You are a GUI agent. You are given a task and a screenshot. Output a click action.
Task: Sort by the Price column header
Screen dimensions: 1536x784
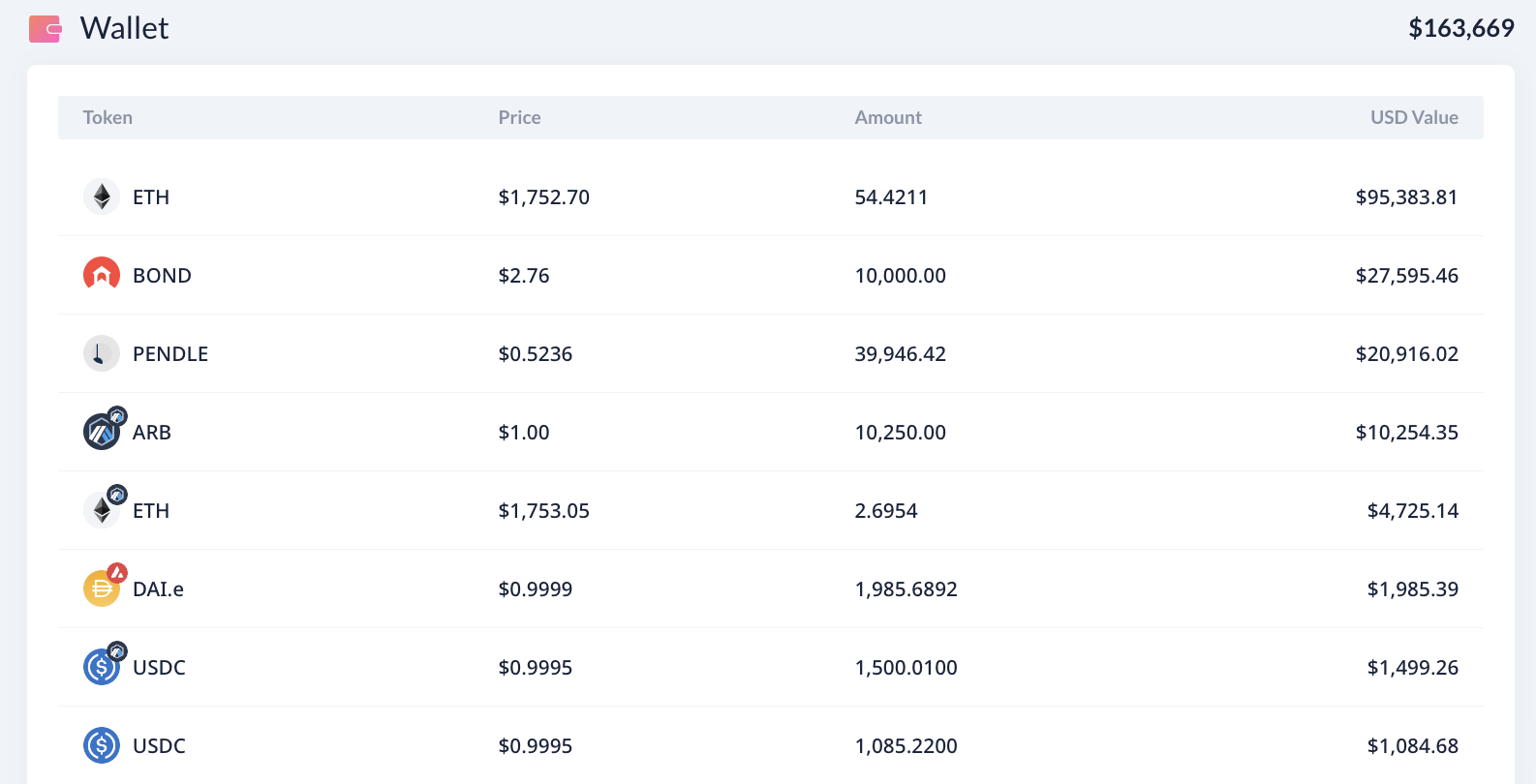(519, 118)
